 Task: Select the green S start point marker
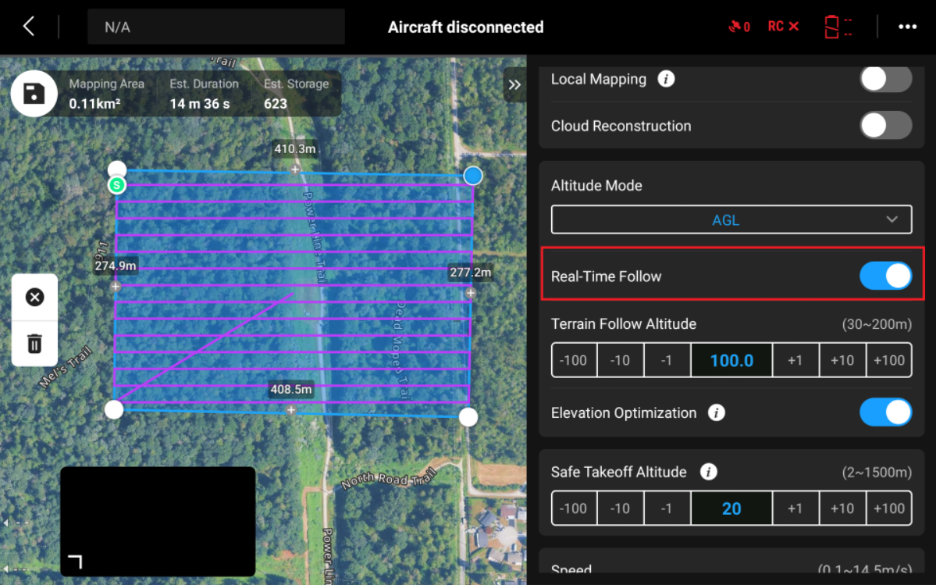117,185
